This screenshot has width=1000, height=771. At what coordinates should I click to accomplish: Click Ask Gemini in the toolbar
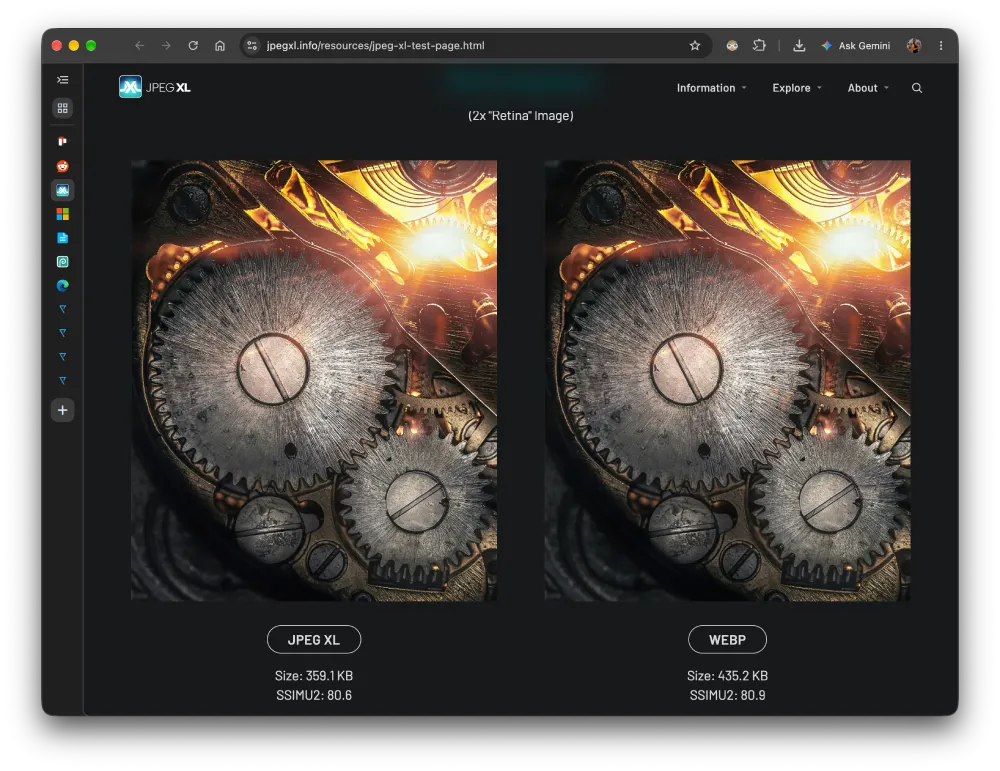(x=855, y=45)
